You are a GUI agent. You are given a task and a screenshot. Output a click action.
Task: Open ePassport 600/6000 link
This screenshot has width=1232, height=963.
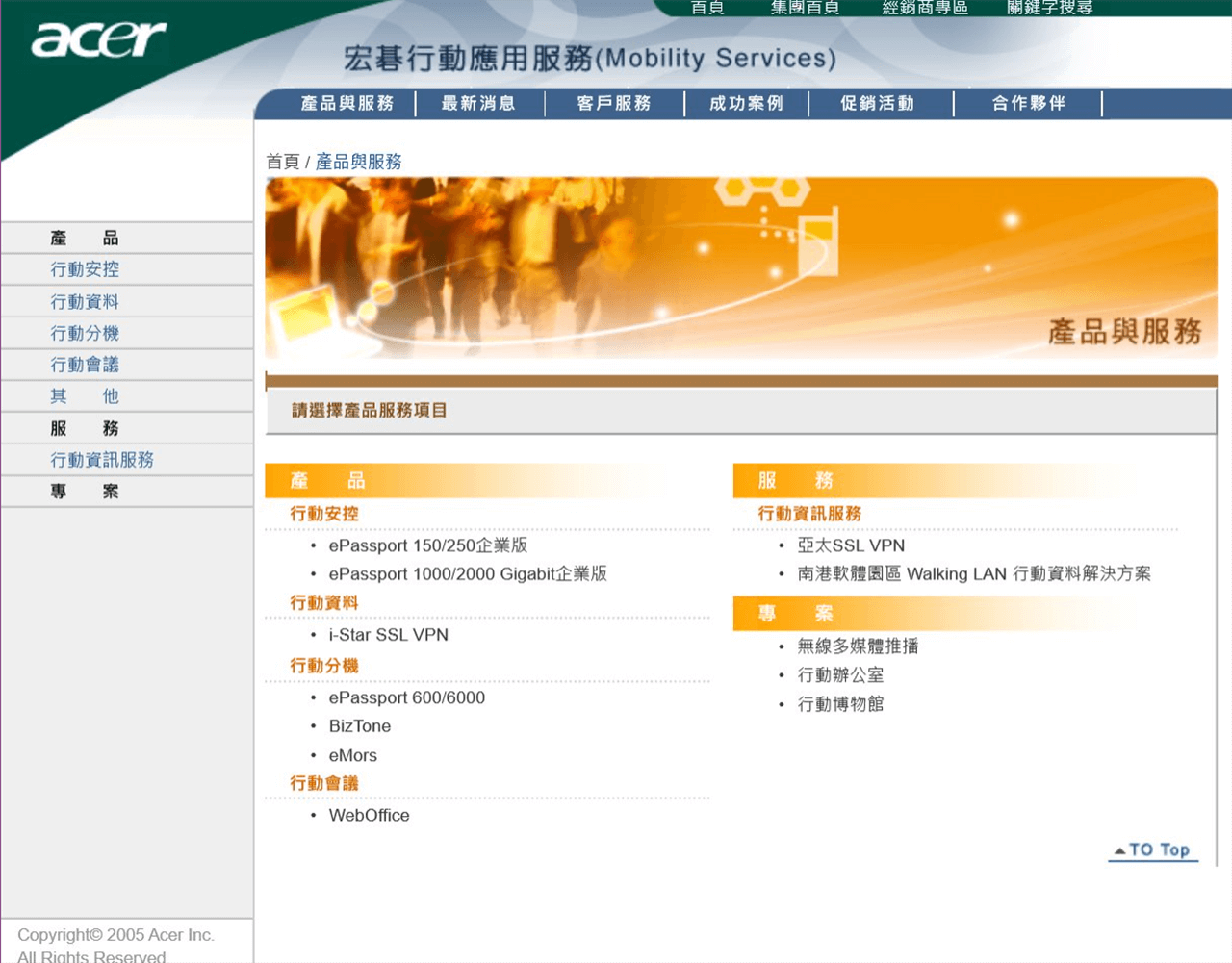407,697
